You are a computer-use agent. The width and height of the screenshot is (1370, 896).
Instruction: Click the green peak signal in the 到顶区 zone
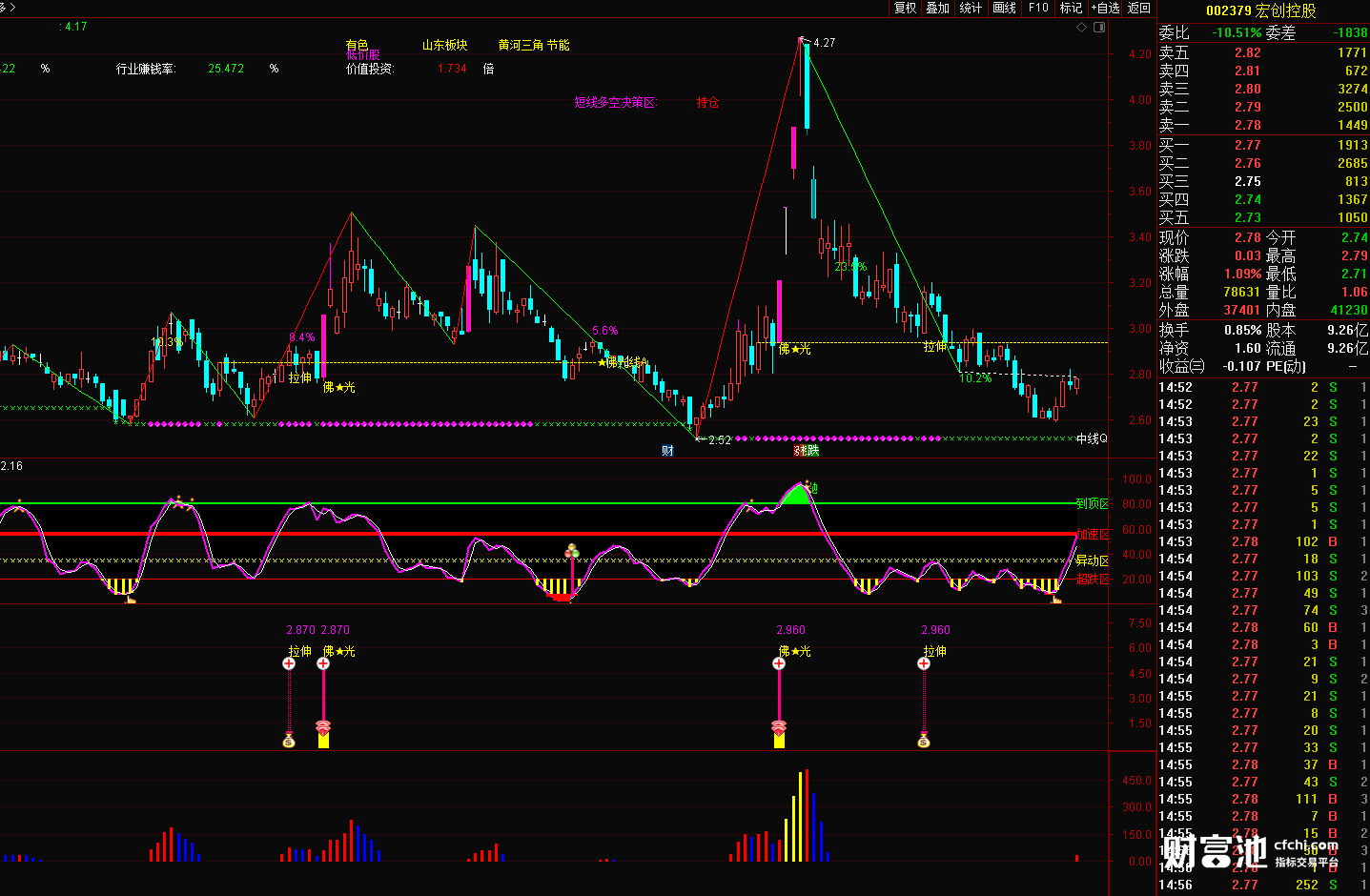[797, 494]
